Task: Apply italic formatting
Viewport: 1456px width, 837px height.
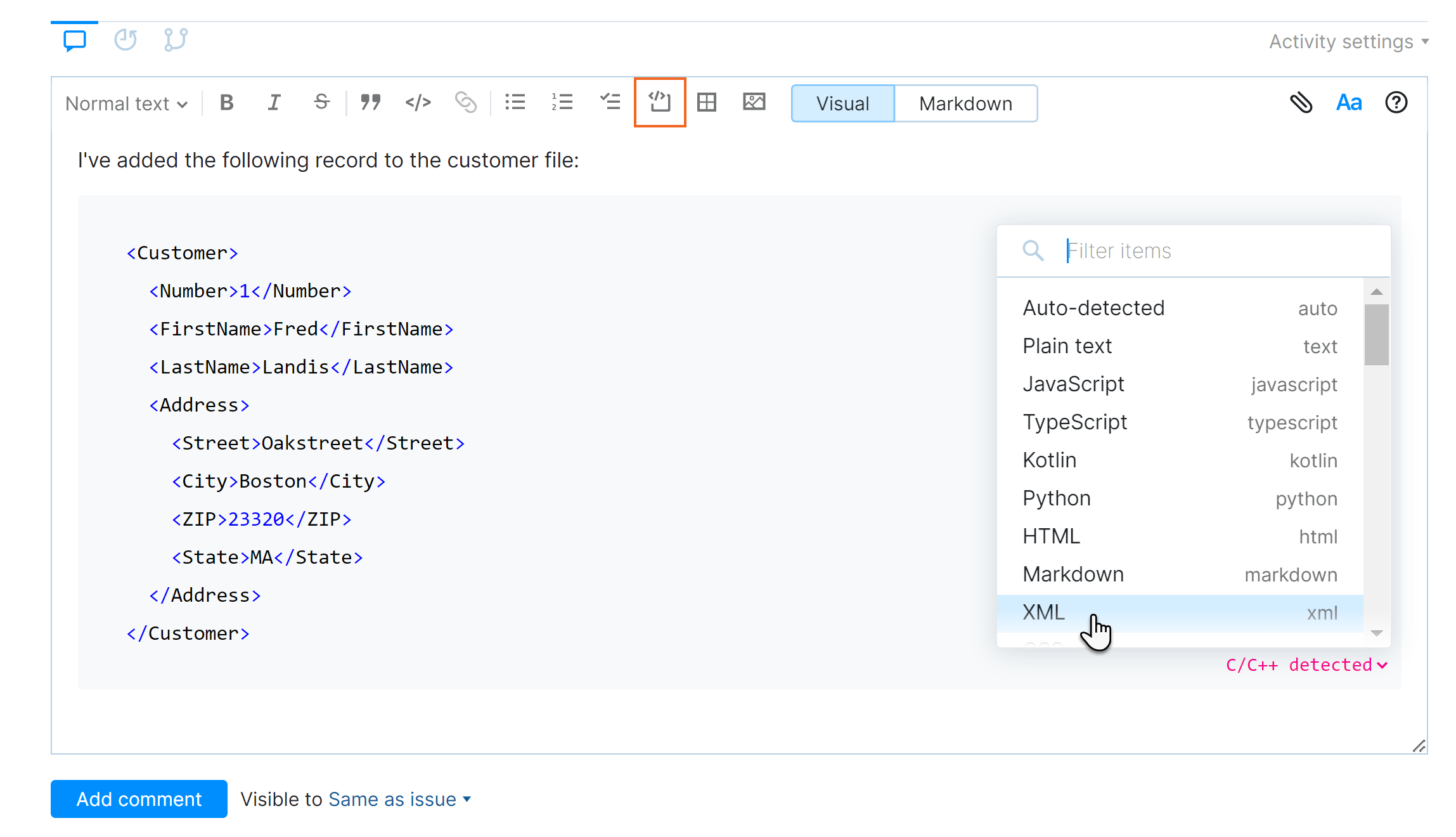Action: click(x=274, y=103)
